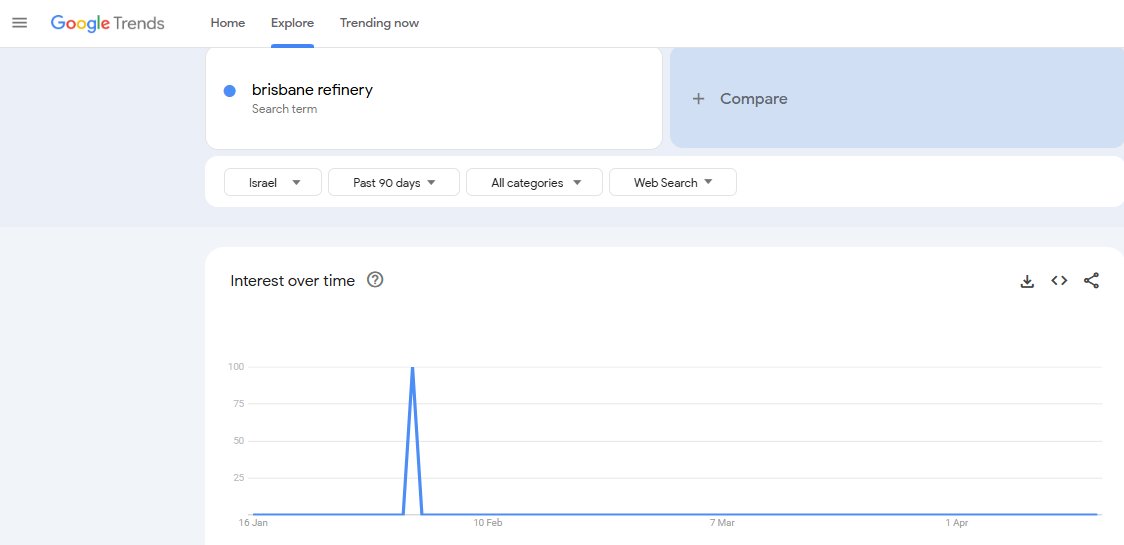Viewport: 1124px width, 545px height.
Task: Open the embed code icon
Action: click(1059, 281)
